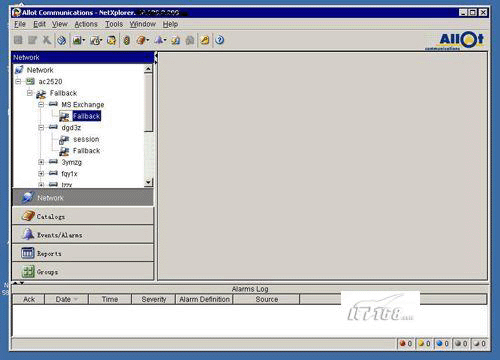This screenshot has height=360, width=500.
Task: Expand the fqy1x tree node
Action: [x=41, y=174]
